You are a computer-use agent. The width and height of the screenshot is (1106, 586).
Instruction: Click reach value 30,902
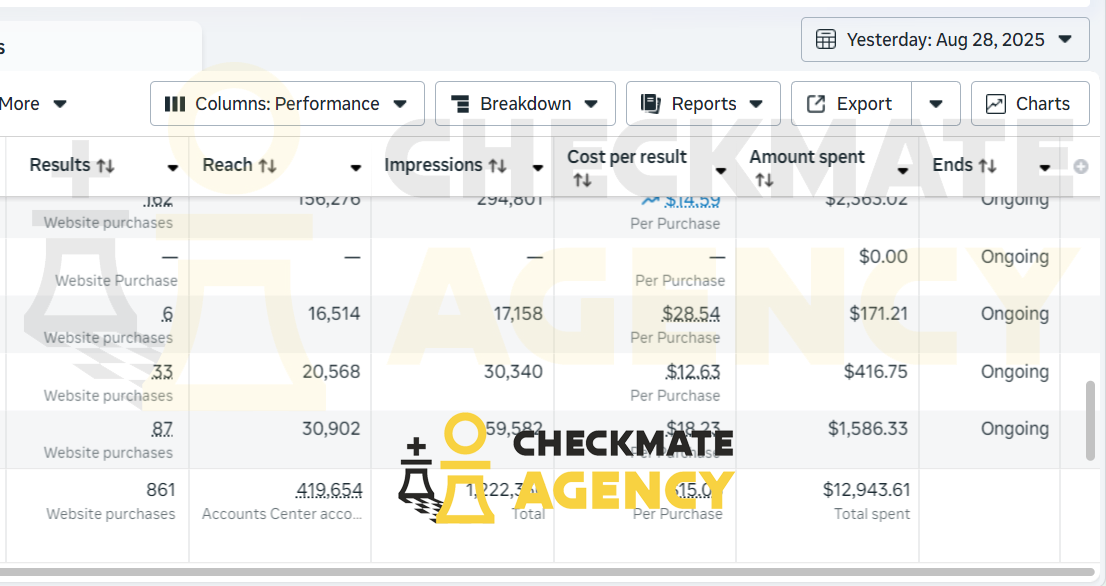332,429
